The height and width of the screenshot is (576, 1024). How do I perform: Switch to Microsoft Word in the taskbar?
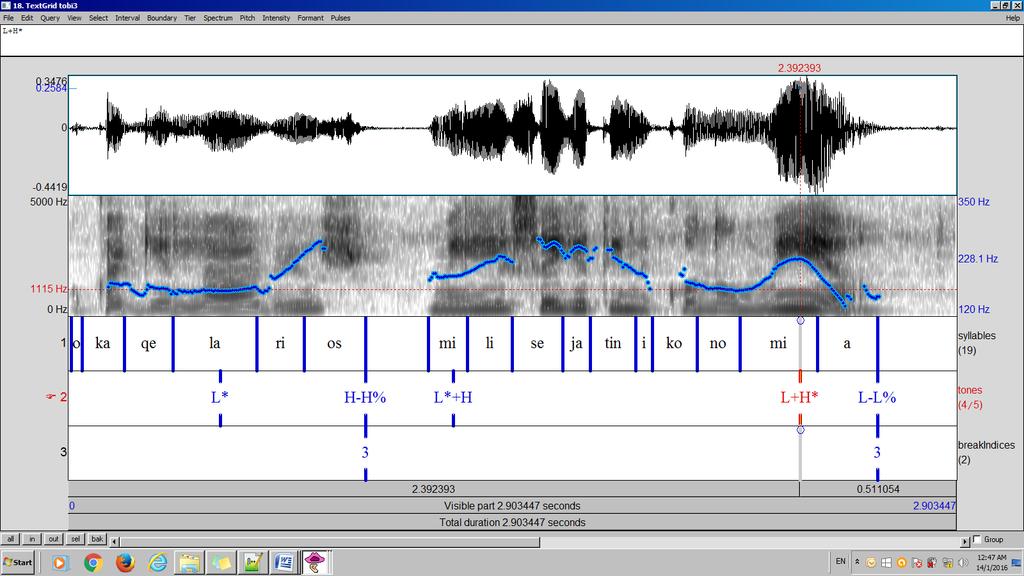(x=284, y=562)
